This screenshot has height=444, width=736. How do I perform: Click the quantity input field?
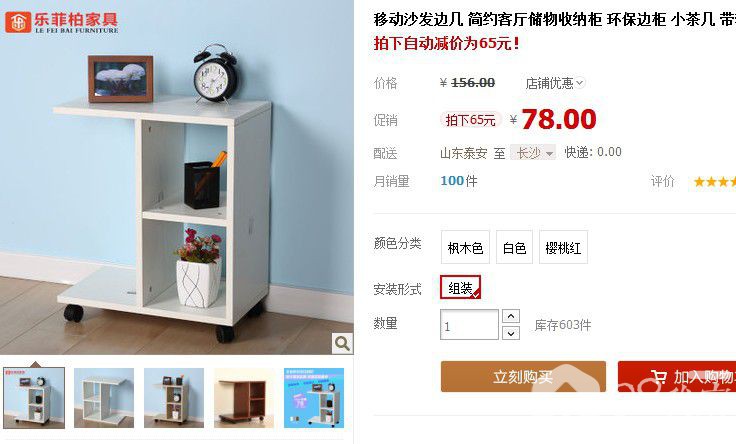pos(469,324)
